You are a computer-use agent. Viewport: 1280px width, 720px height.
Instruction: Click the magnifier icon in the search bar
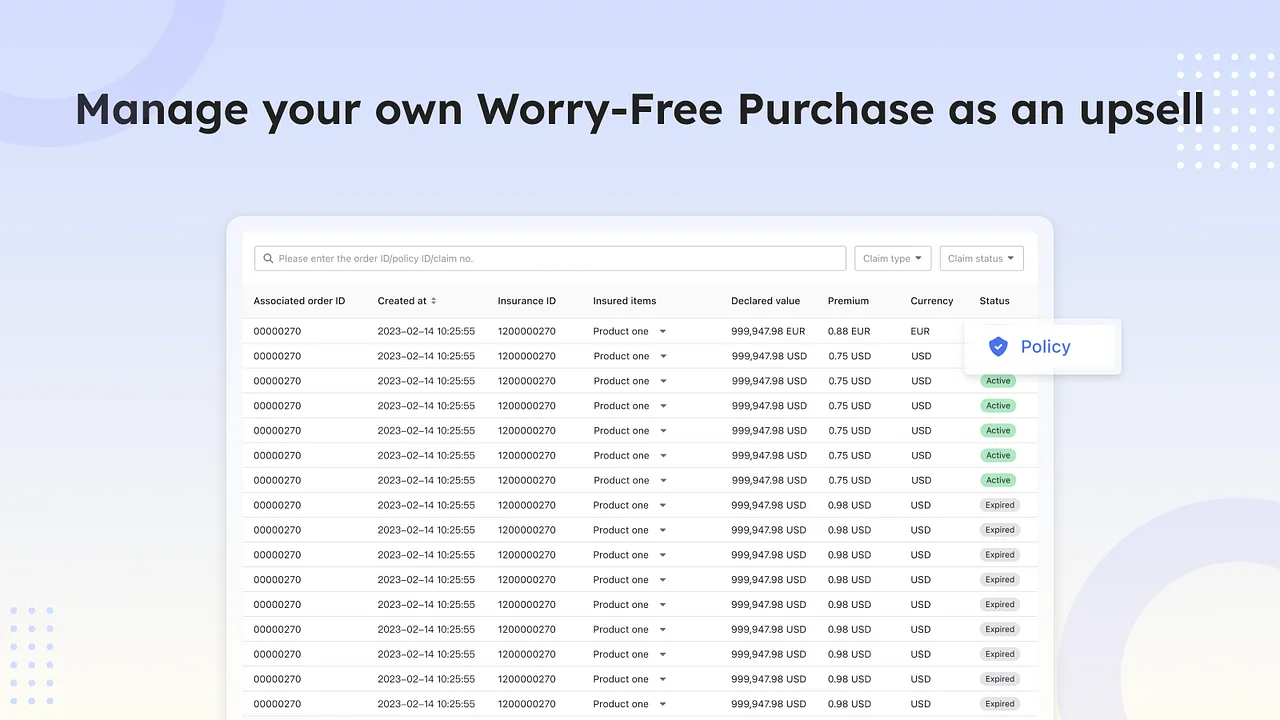click(x=268, y=258)
